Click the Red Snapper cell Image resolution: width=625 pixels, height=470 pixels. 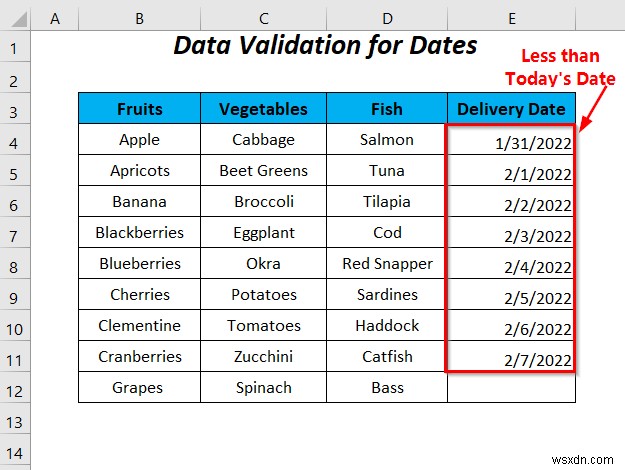click(387, 264)
